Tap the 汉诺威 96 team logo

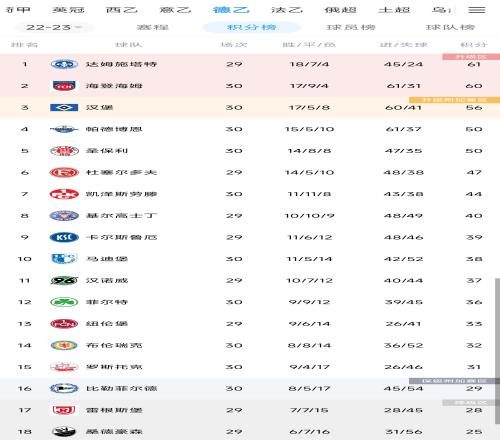(64, 281)
